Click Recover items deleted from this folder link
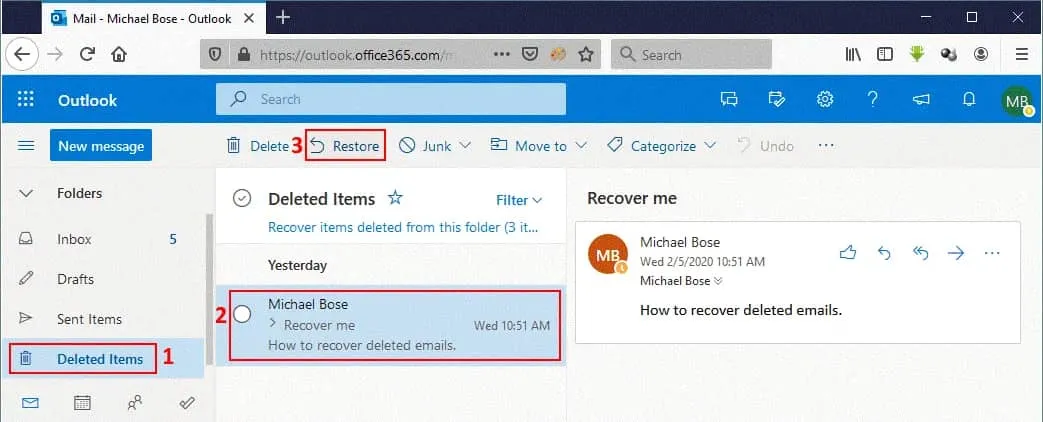The height and width of the screenshot is (422, 1043). [x=405, y=227]
